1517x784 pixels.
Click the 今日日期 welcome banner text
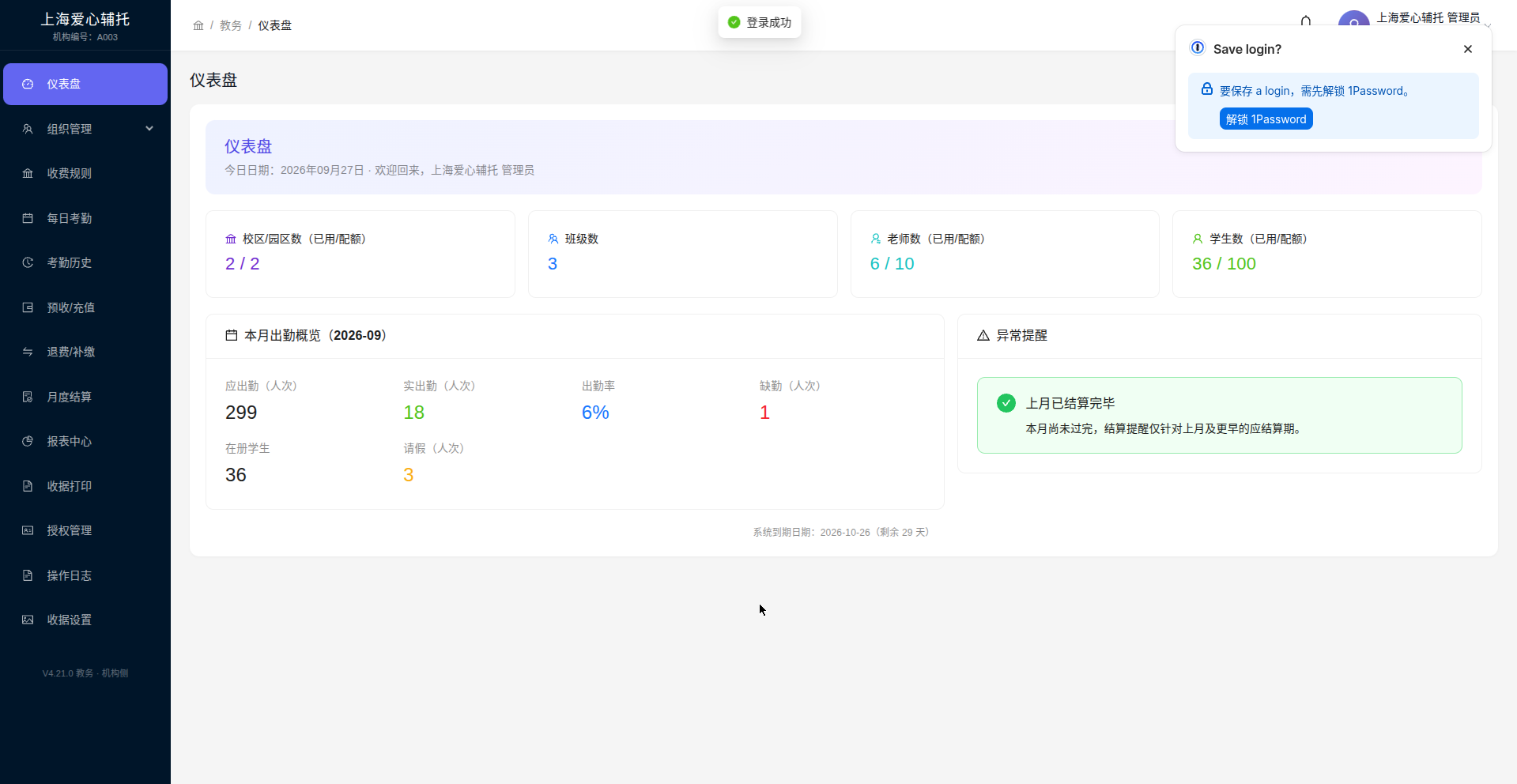coord(379,170)
